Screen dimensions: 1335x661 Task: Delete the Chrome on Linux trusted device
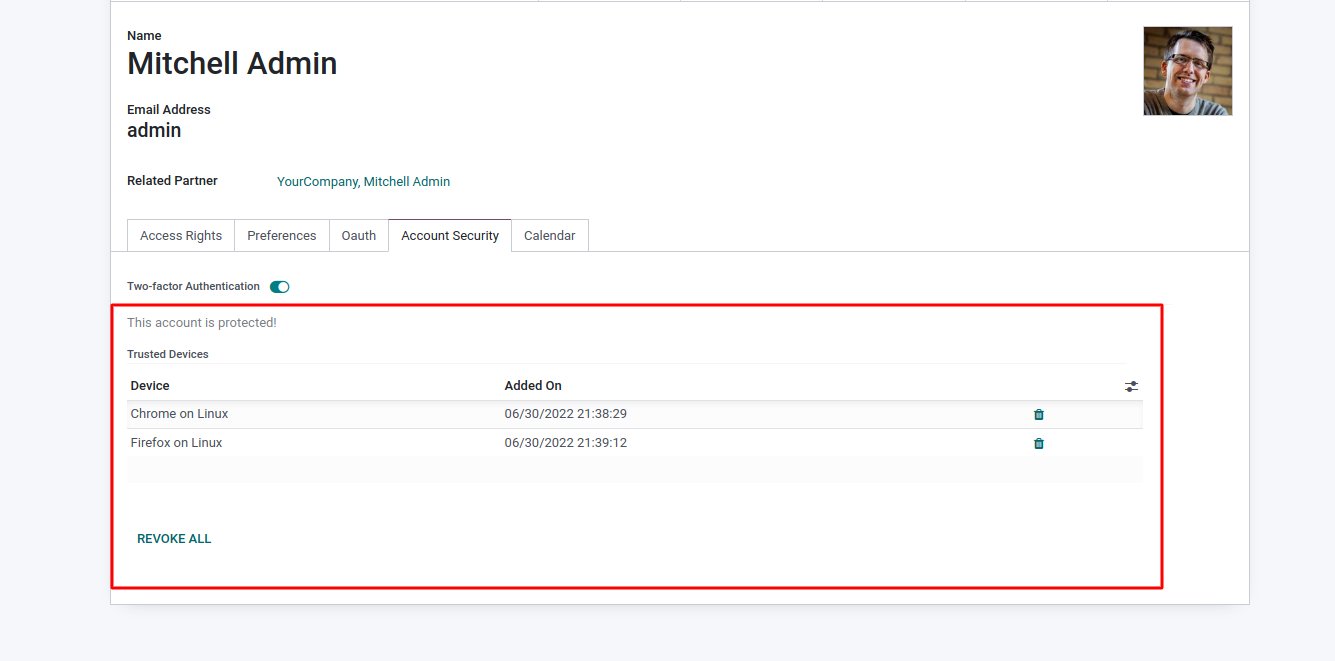(x=1038, y=415)
